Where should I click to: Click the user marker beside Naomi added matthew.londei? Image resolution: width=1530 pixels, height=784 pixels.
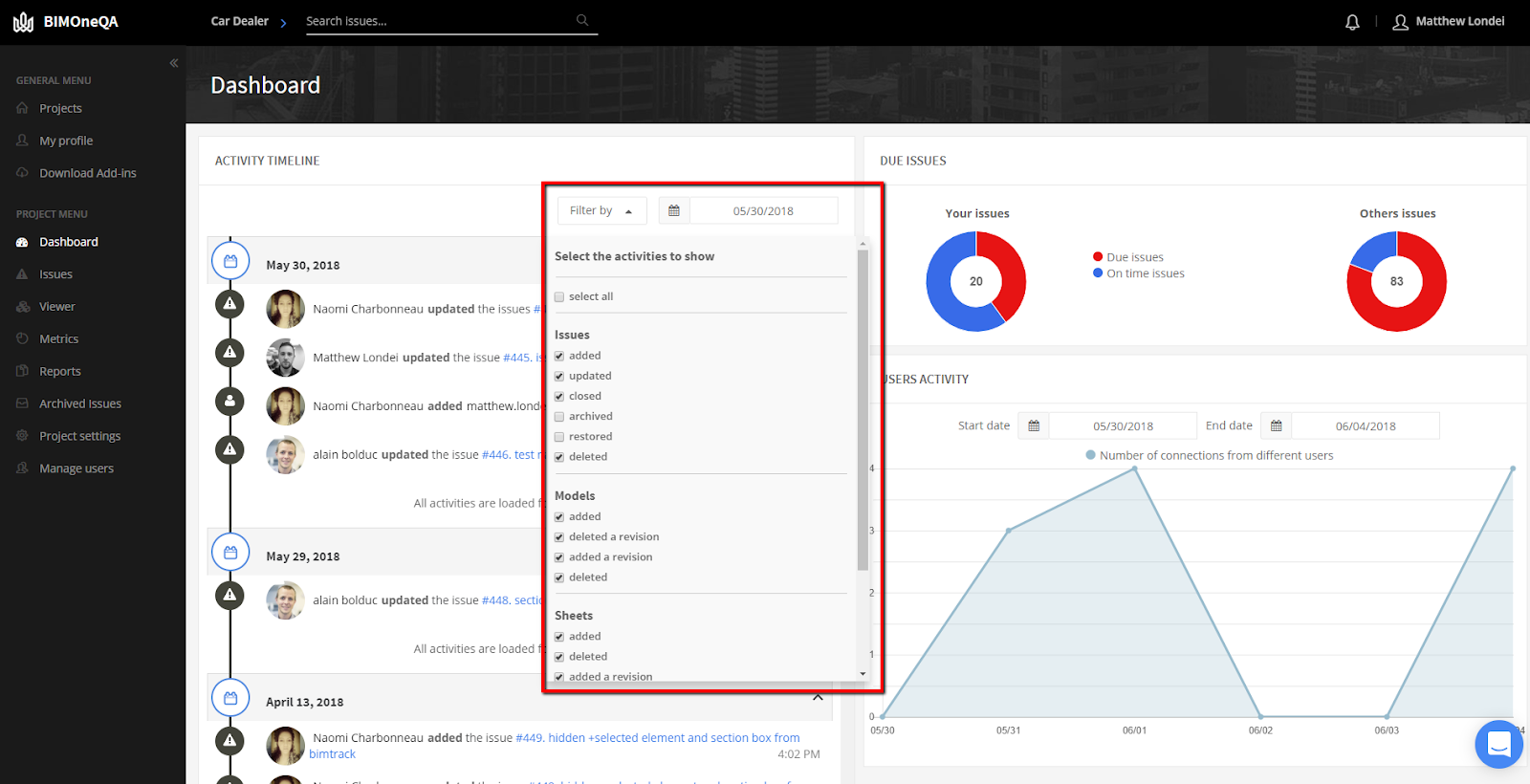pos(229,402)
